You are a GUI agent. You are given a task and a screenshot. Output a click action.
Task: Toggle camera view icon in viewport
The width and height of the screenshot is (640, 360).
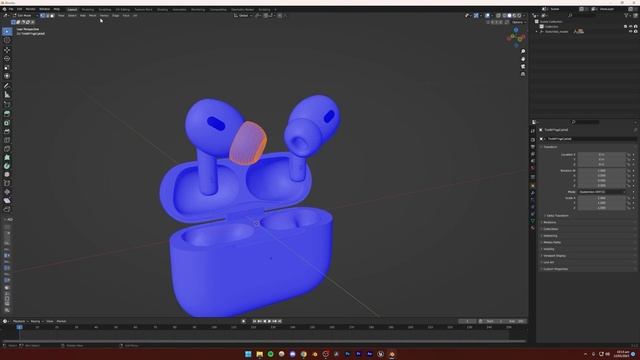[x=523, y=67]
